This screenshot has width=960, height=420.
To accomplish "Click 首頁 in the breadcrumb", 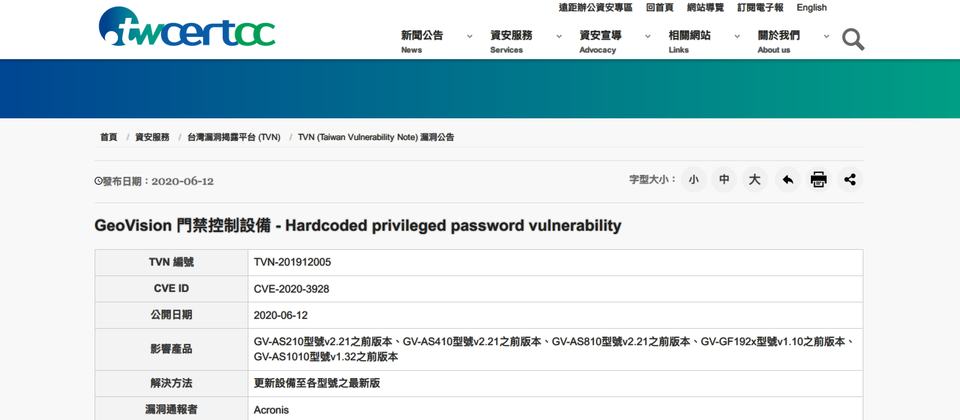I will (108, 137).
